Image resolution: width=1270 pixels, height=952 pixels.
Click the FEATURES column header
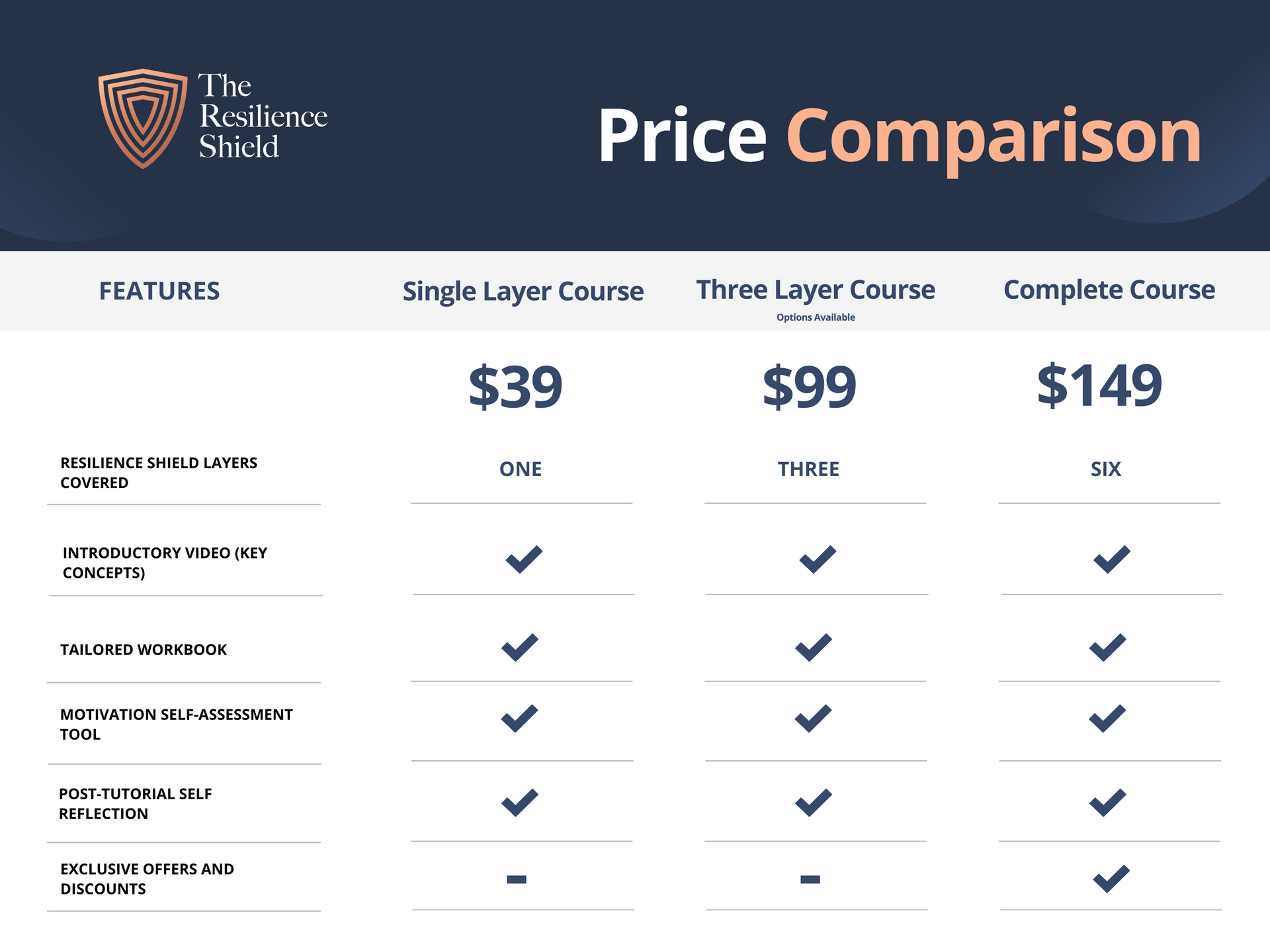(x=159, y=292)
